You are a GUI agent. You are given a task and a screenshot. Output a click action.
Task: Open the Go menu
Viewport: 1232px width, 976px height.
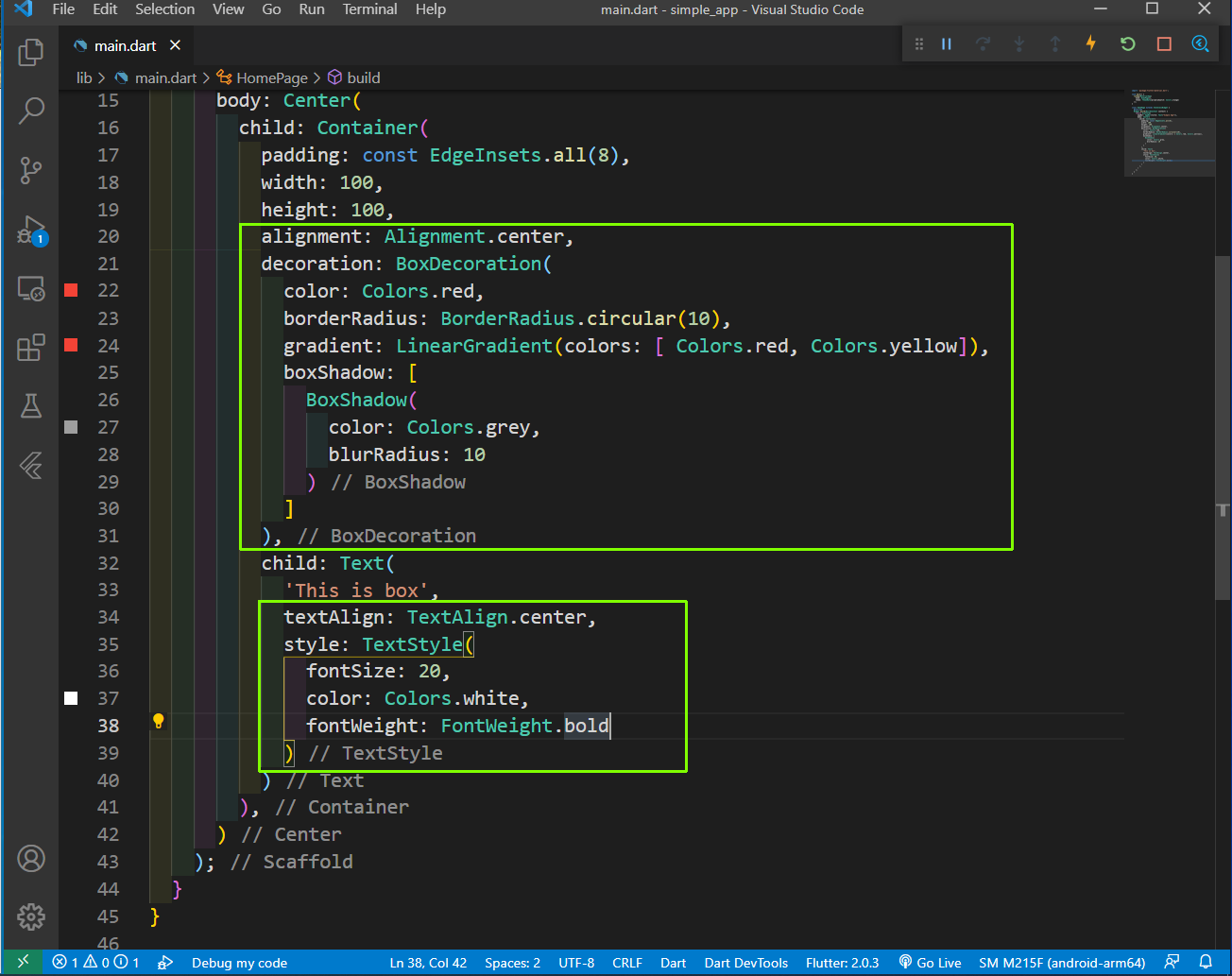(x=271, y=9)
